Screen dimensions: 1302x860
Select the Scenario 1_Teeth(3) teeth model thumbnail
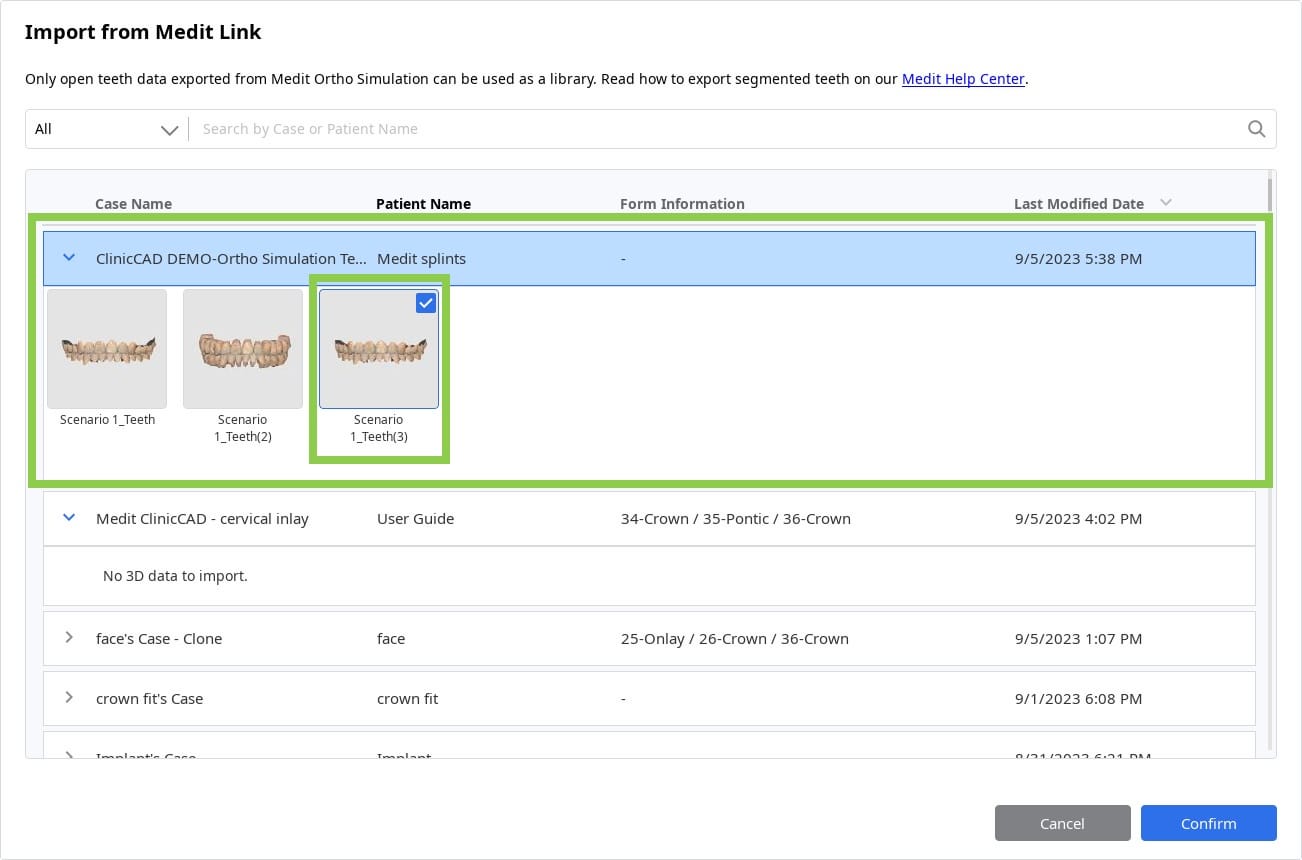(x=379, y=349)
